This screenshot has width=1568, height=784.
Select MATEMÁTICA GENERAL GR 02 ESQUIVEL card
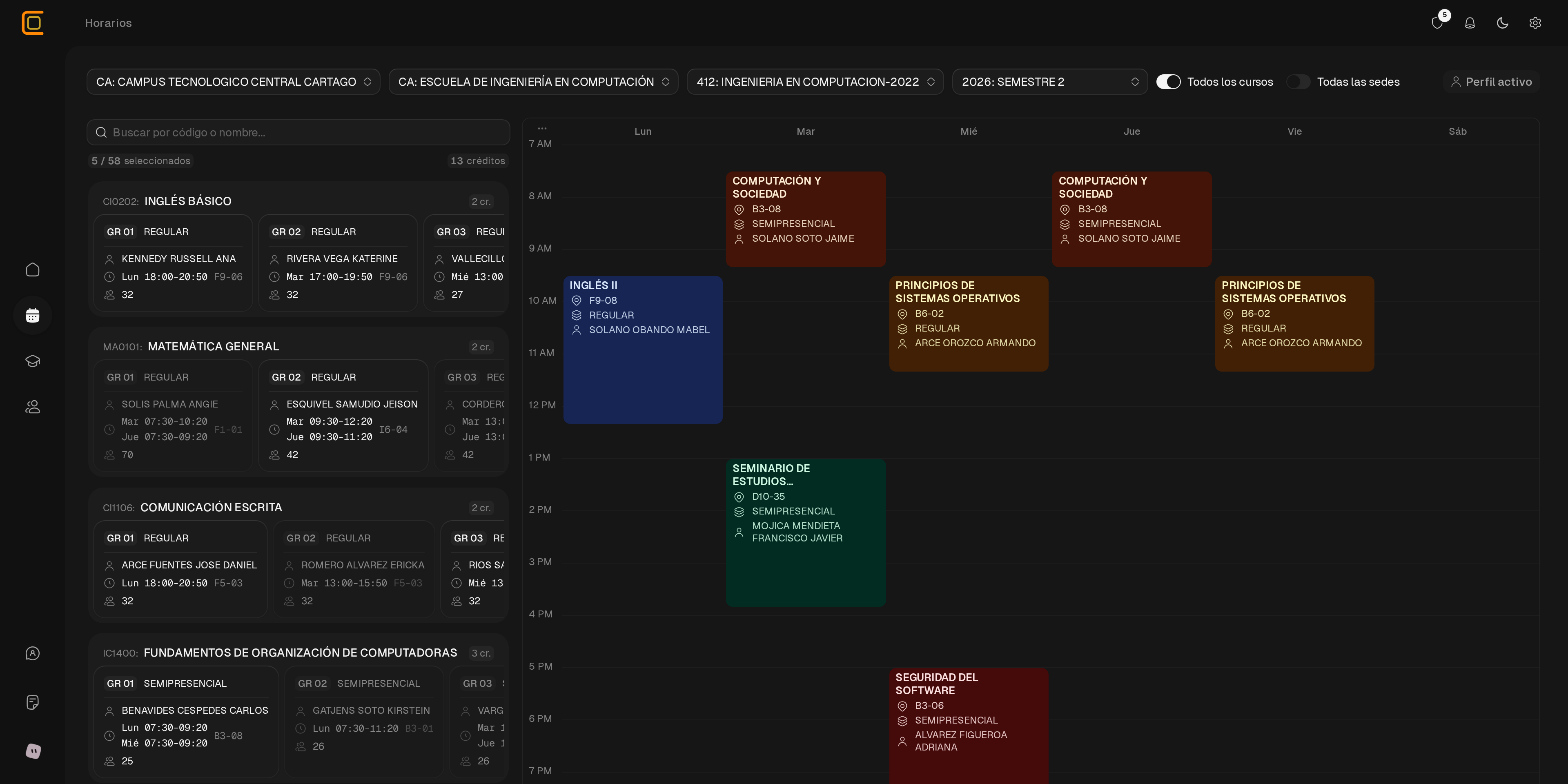coord(343,416)
